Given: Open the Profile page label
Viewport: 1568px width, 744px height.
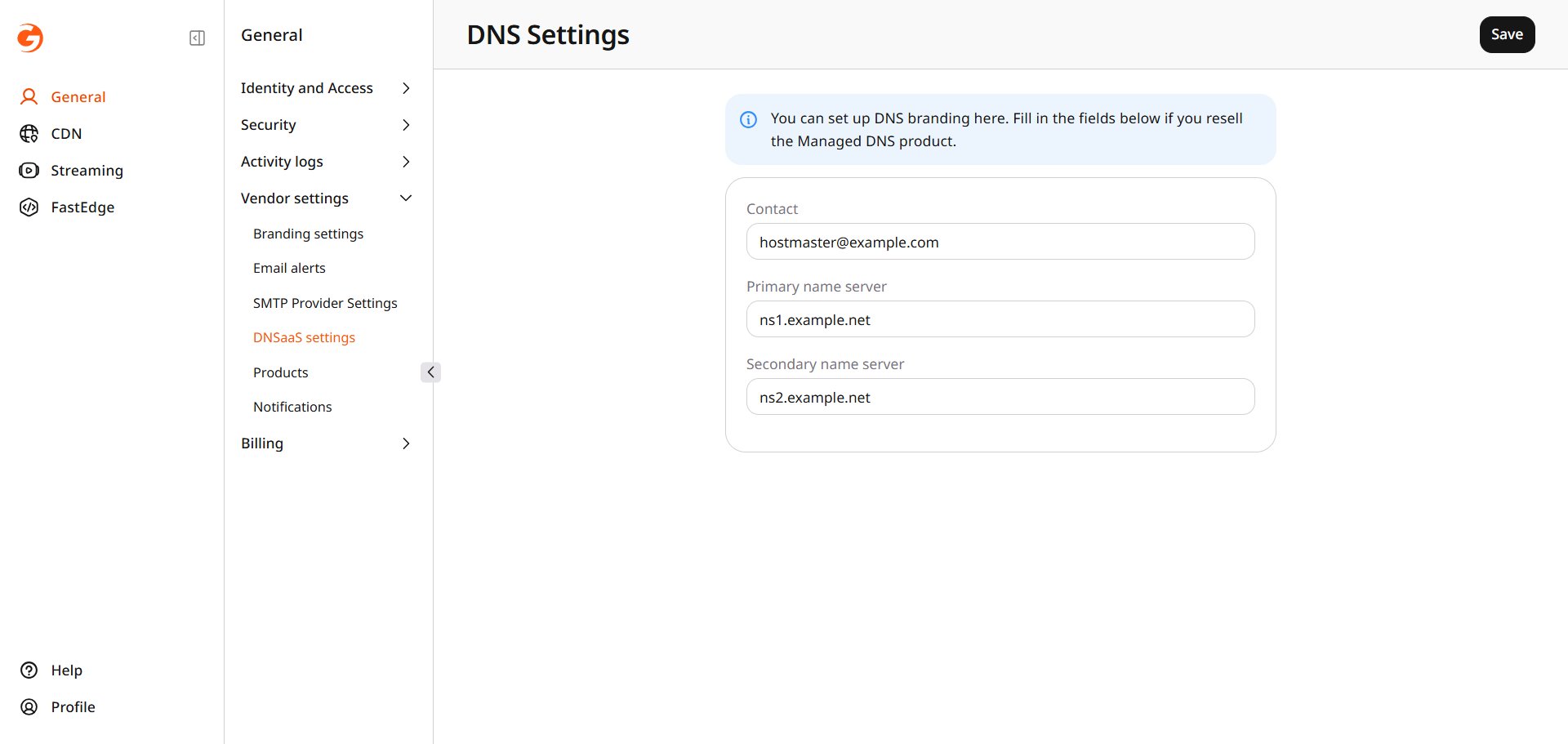Looking at the screenshot, I should (x=73, y=707).
